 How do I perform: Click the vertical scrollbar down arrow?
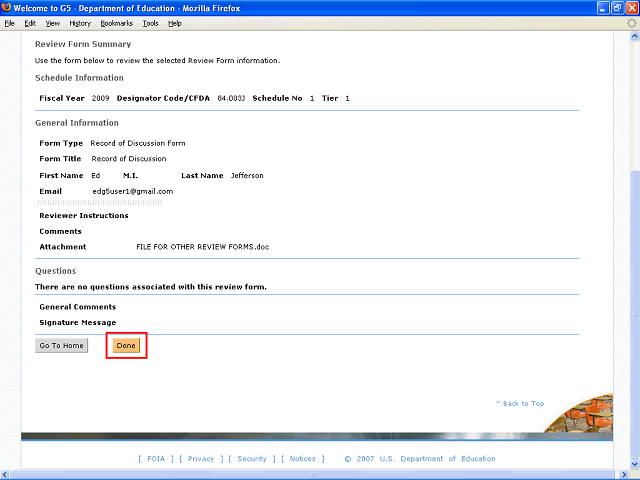pos(634,464)
